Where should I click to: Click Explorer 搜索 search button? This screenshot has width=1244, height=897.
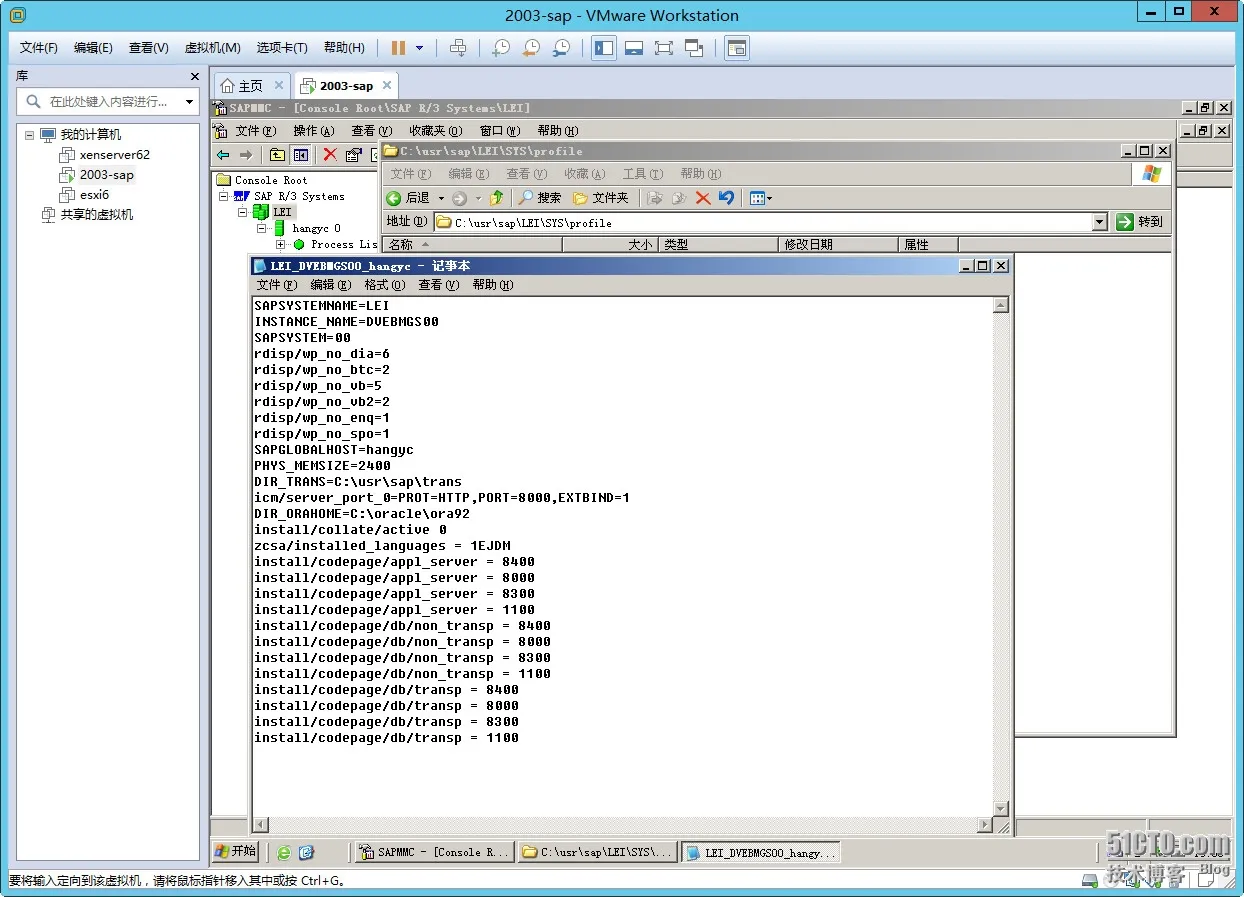[540, 198]
